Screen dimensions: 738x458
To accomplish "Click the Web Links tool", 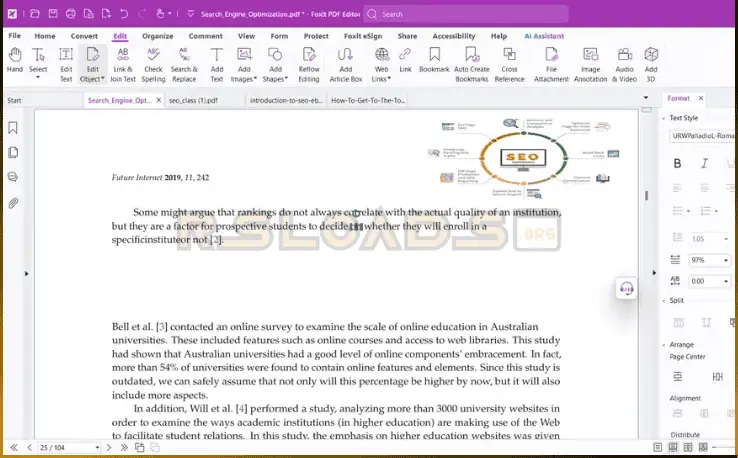I will coord(382,65).
